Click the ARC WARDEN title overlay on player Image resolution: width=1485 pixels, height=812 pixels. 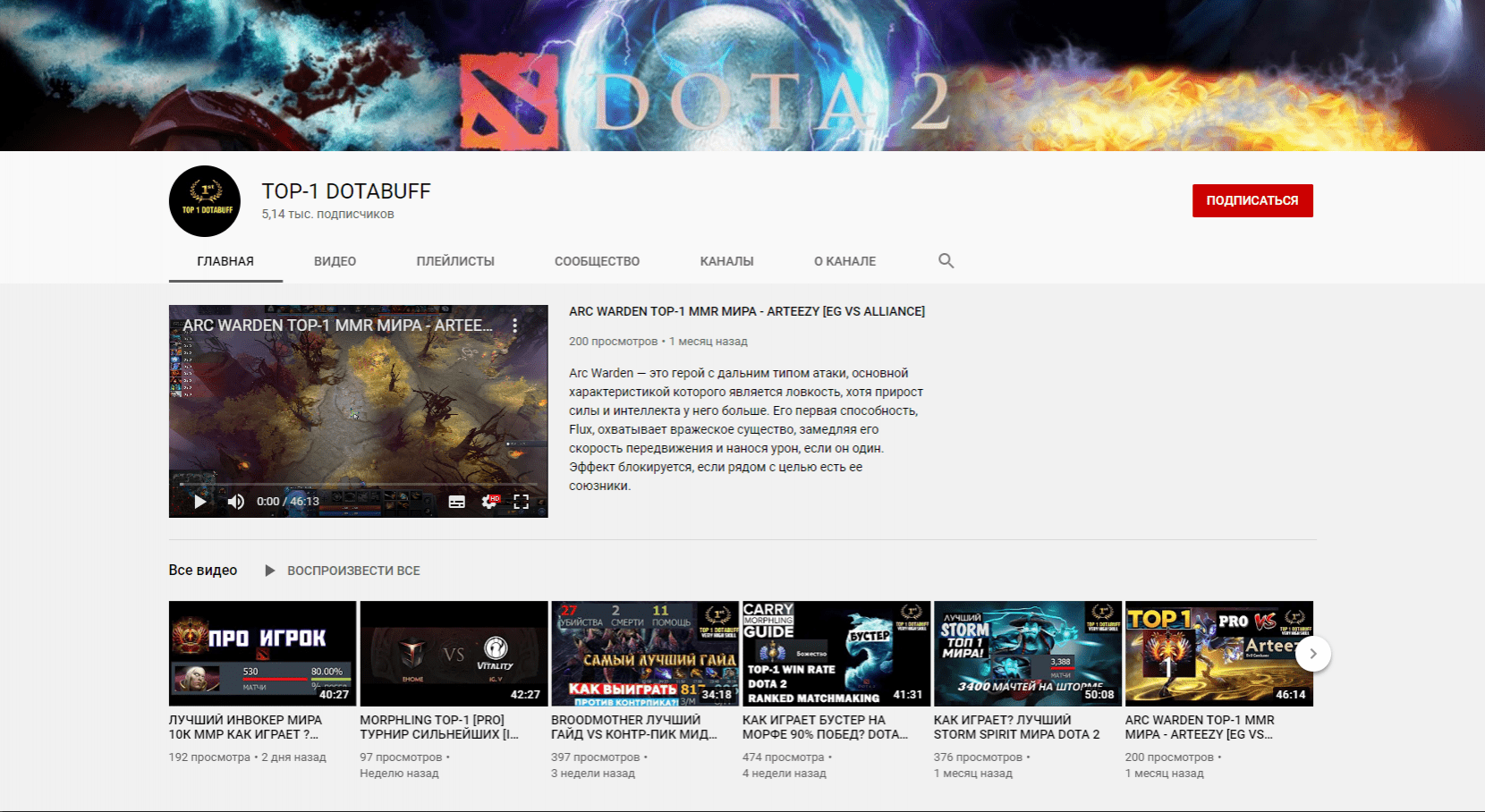(338, 326)
